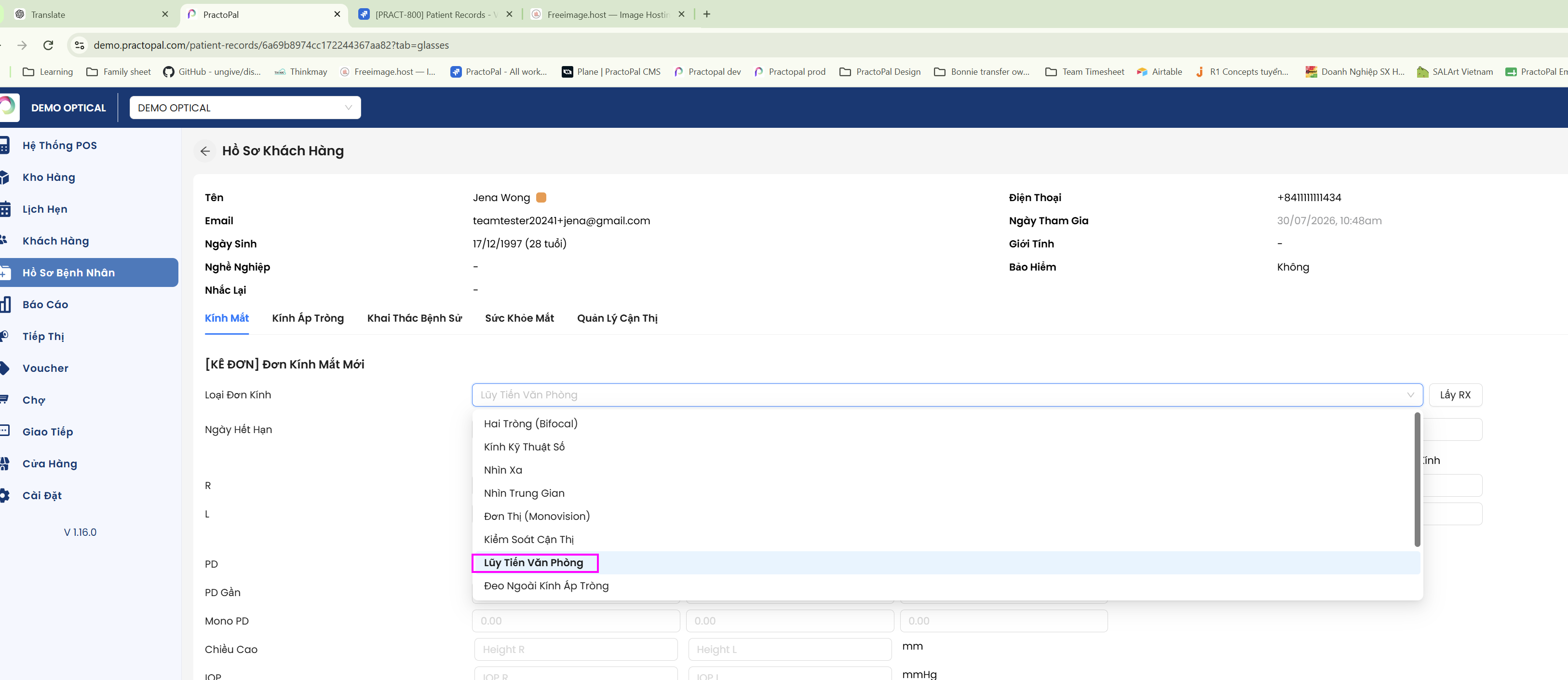The image size is (1568, 680).
Task: Open the Sức Khỏe Mắt tab
Action: [x=519, y=318]
